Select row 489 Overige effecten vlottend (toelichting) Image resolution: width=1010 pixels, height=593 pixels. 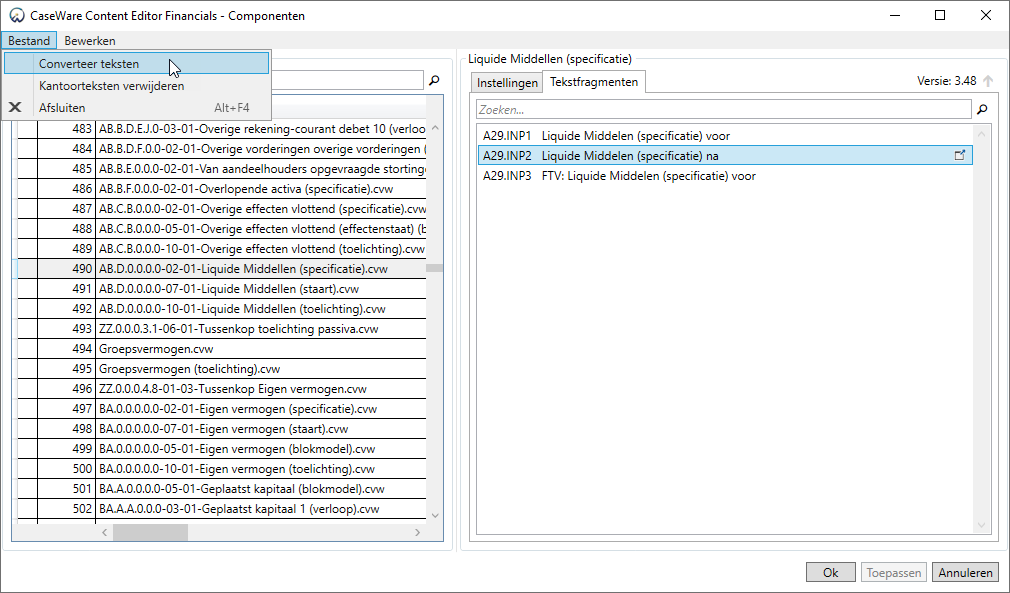tap(222, 249)
